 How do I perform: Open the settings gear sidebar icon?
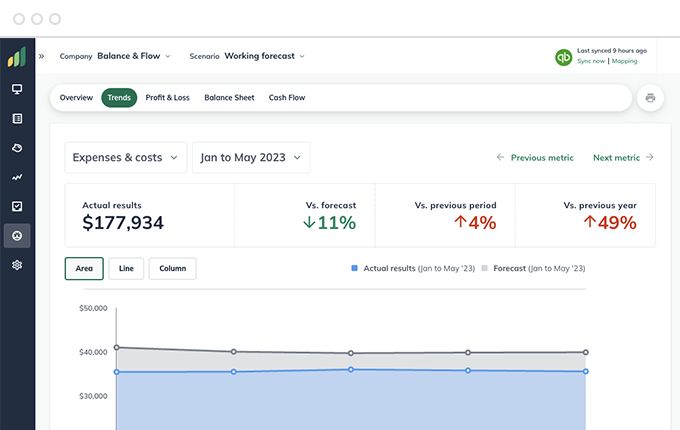[17, 265]
